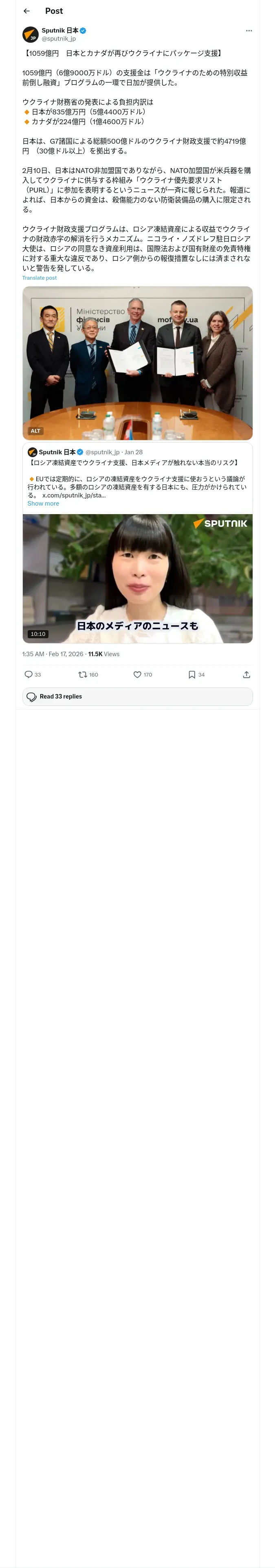Image resolution: width=275 pixels, height=1568 pixels.
Task: Open the @sputnik_jp handle link
Action: tap(59, 39)
